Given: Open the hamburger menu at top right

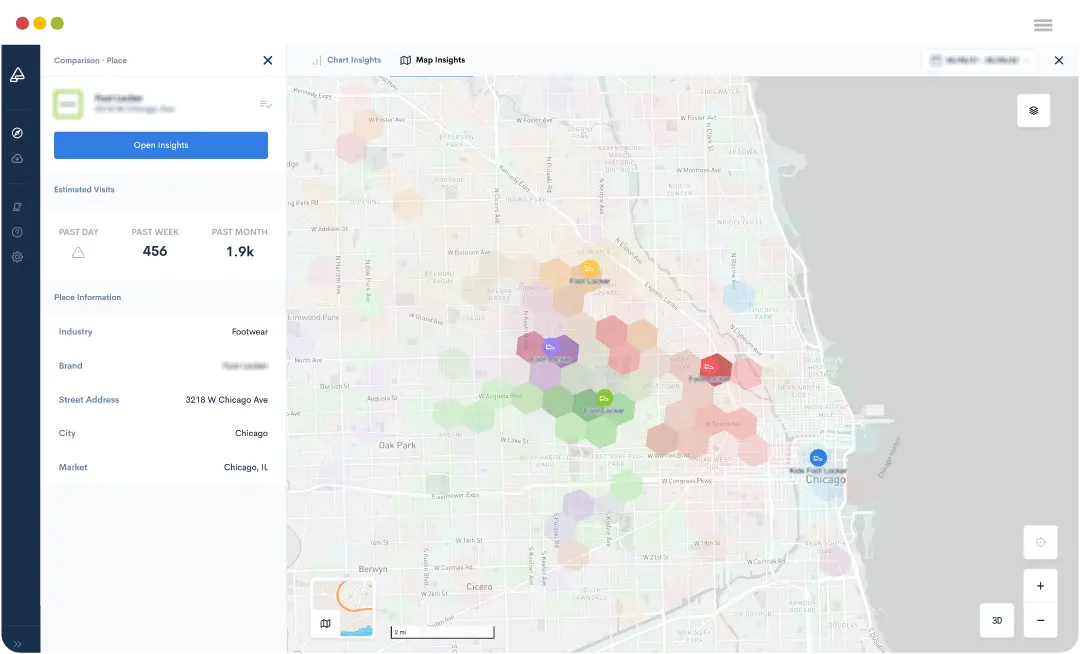Looking at the screenshot, I should coord(1043,25).
